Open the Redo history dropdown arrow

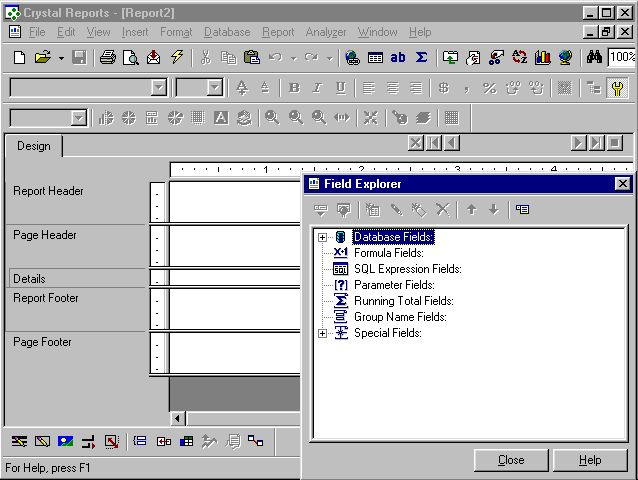pos(330,58)
